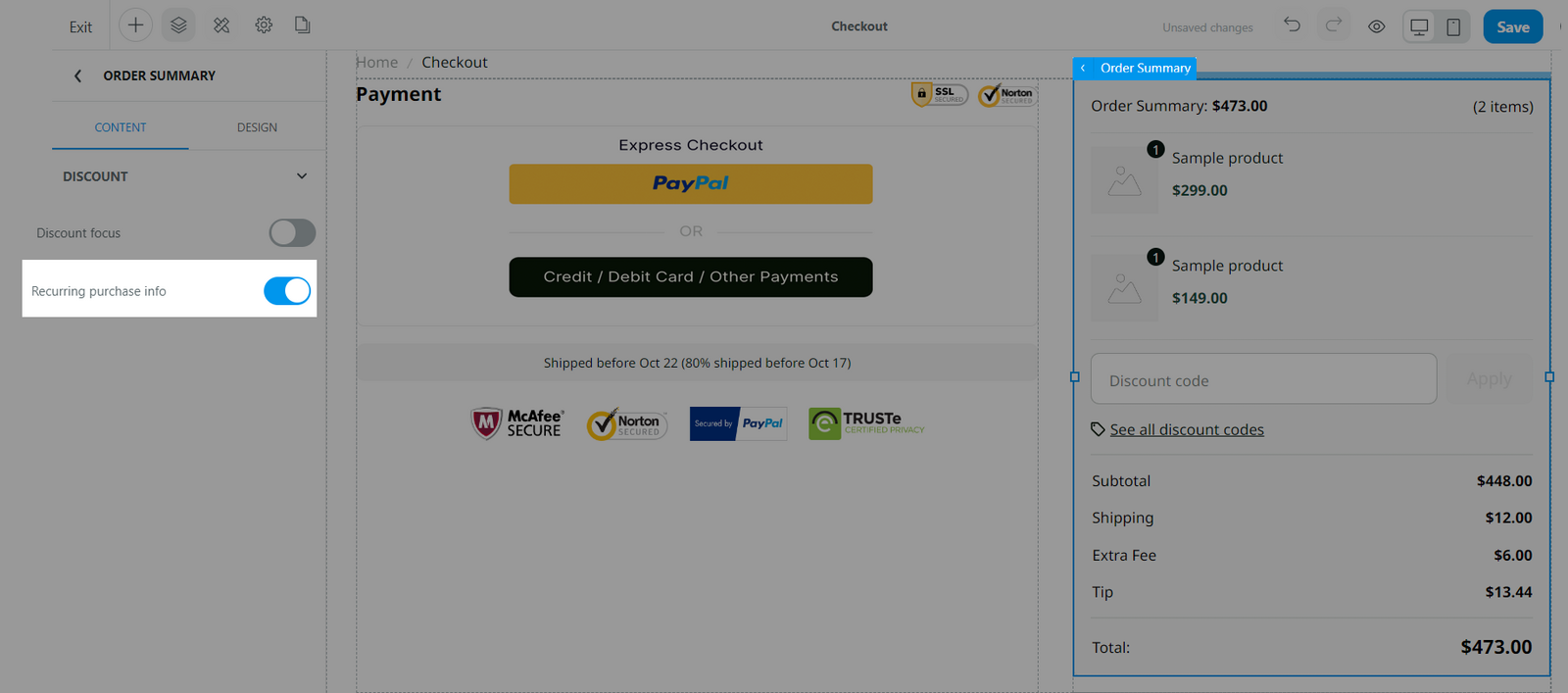
Task: Click Exit to leave the editor
Action: point(80,27)
